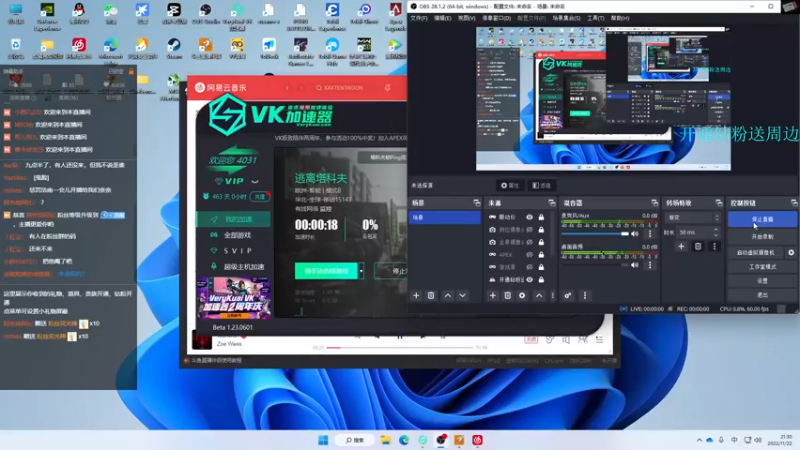800x450 pixels.
Task: Open the sources toolbar three-dot overflow
Action: pos(553,295)
